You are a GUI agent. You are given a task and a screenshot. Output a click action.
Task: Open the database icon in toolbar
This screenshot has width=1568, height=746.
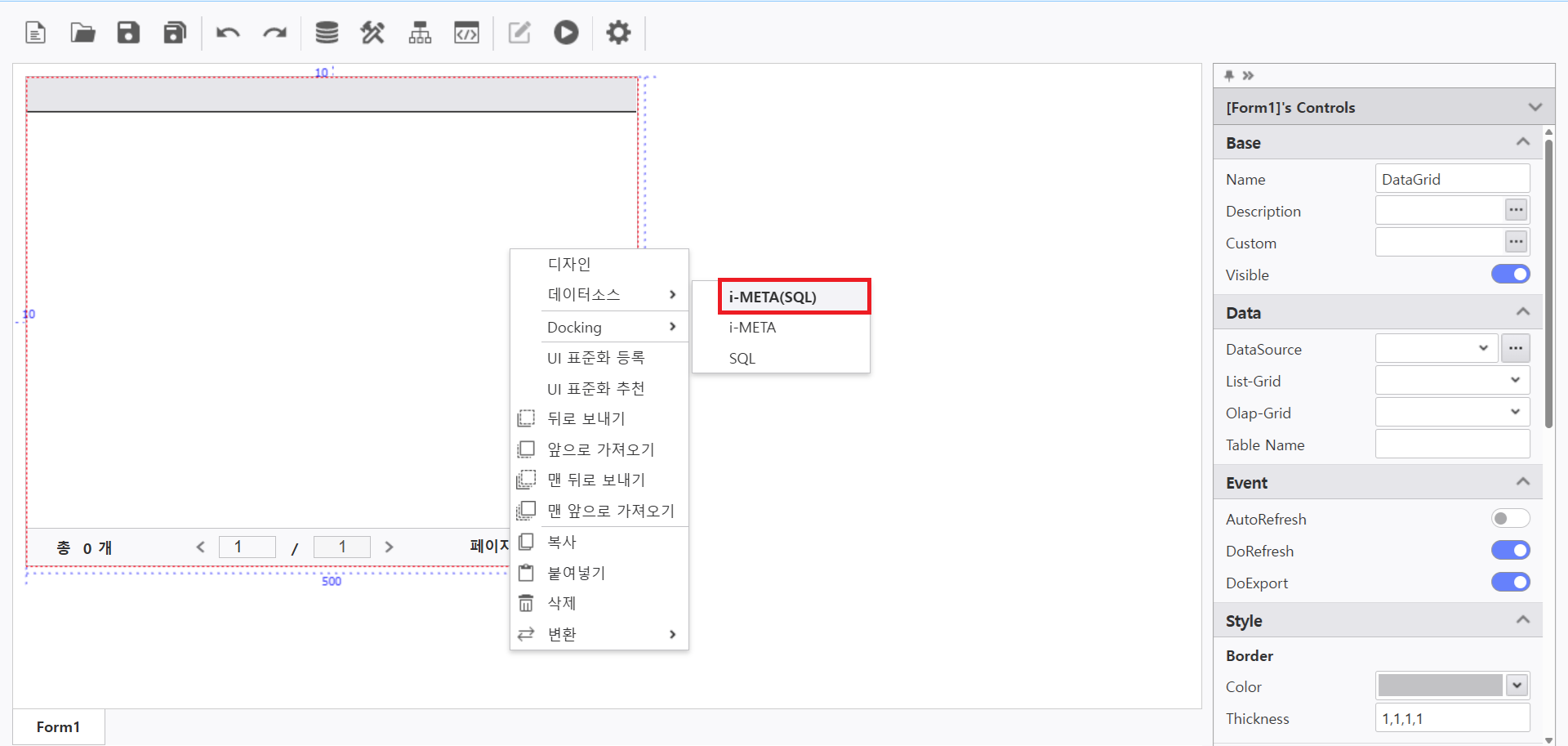(327, 33)
